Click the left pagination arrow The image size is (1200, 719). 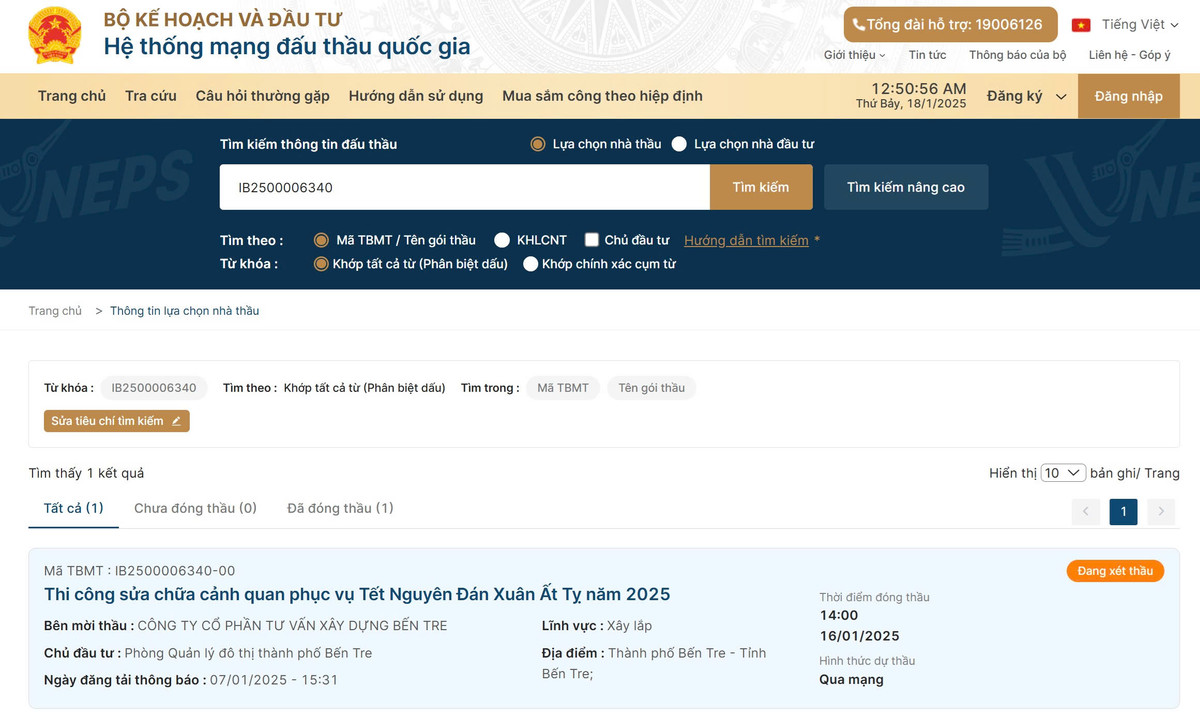coord(1085,511)
